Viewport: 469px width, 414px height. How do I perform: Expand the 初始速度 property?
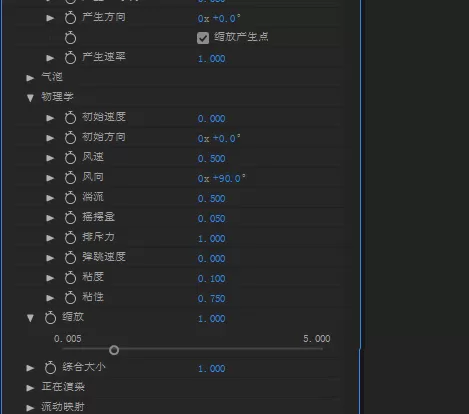[50, 118]
